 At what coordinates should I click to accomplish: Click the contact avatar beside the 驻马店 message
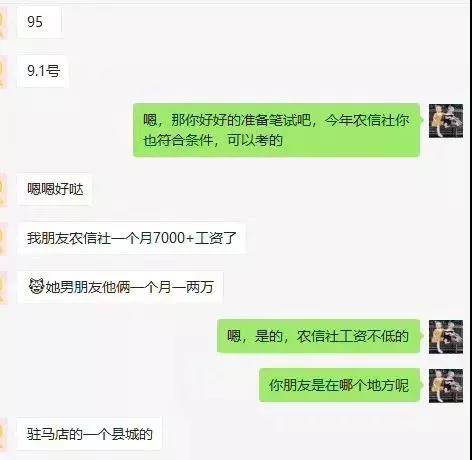point(3,434)
